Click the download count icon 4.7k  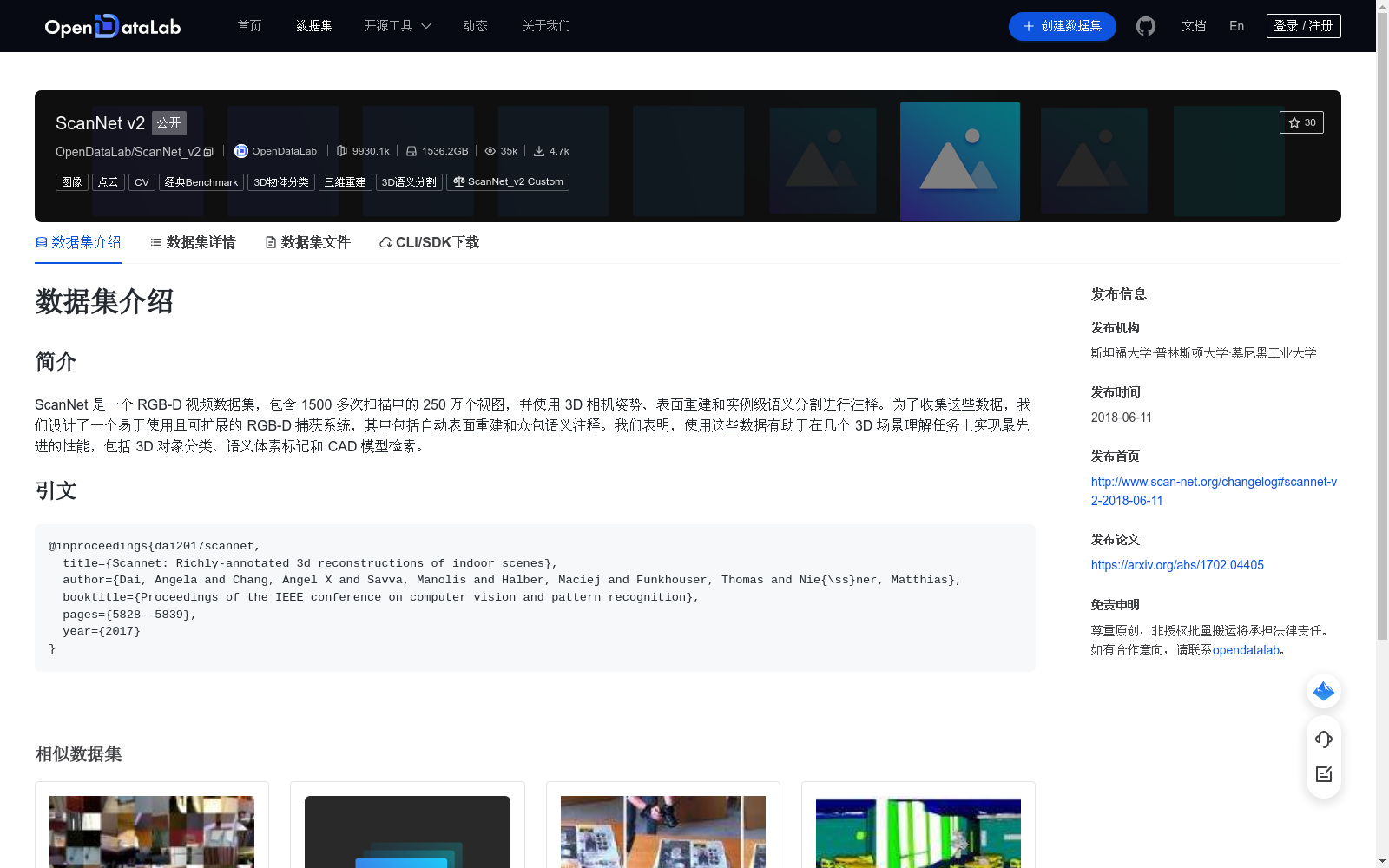pos(539,151)
